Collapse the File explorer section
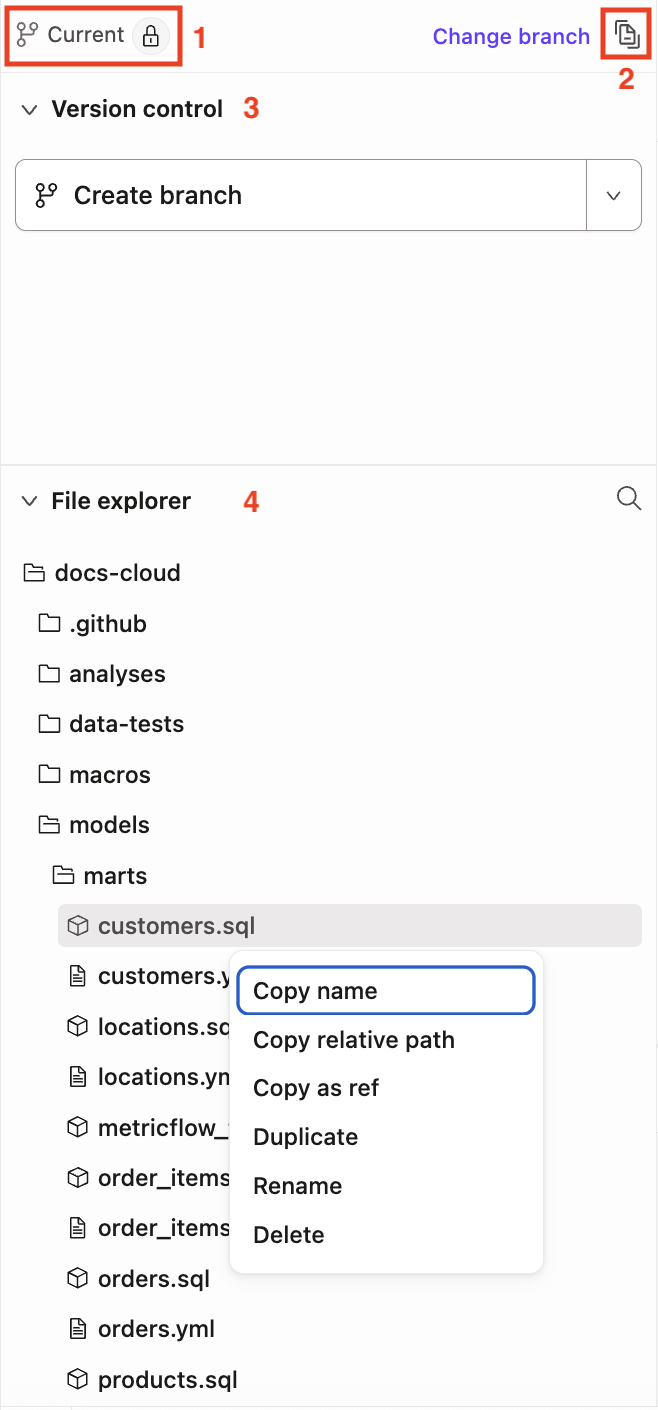The height and width of the screenshot is (1410, 658). pyautogui.click(x=29, y=500)
